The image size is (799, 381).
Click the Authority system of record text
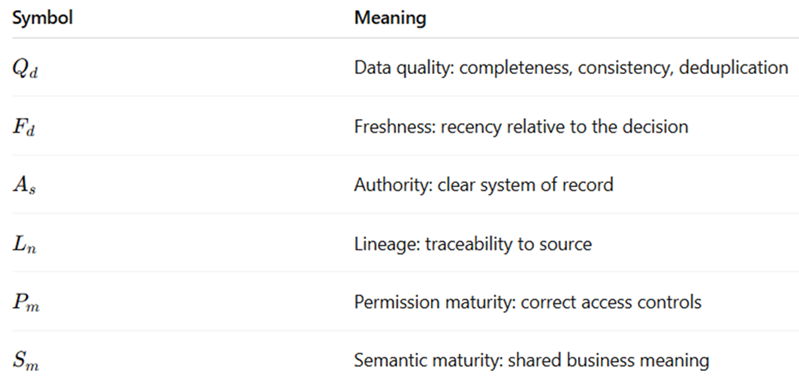click(x=484, y=185)
